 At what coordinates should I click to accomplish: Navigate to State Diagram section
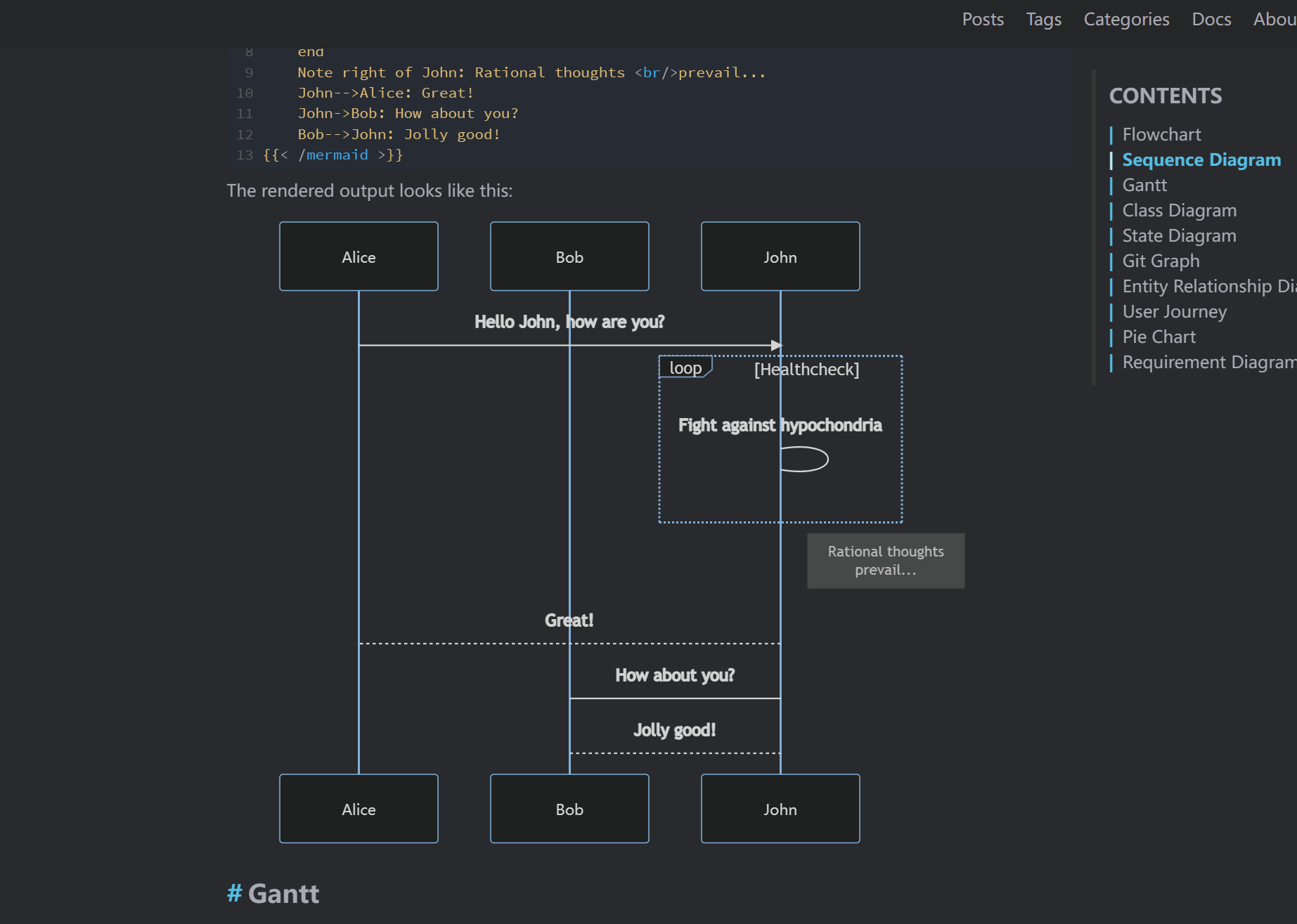[1179, 235]
